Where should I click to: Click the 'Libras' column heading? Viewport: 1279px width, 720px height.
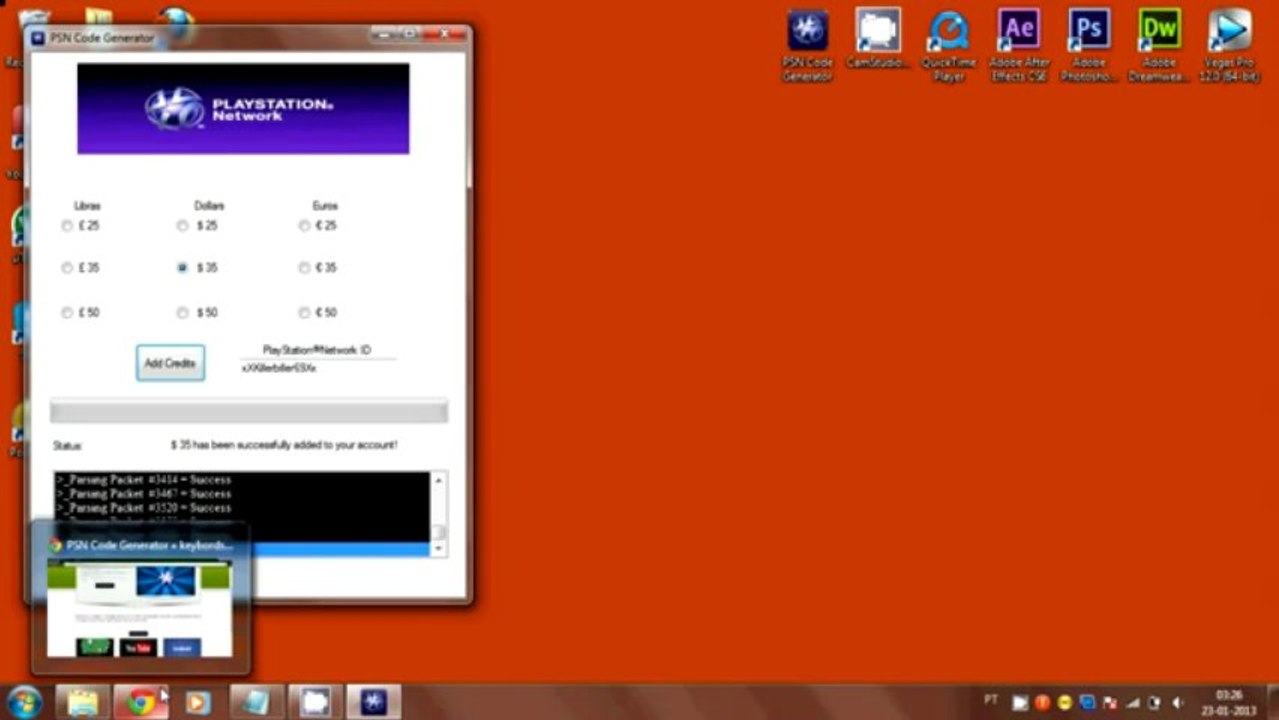[87, 205]
